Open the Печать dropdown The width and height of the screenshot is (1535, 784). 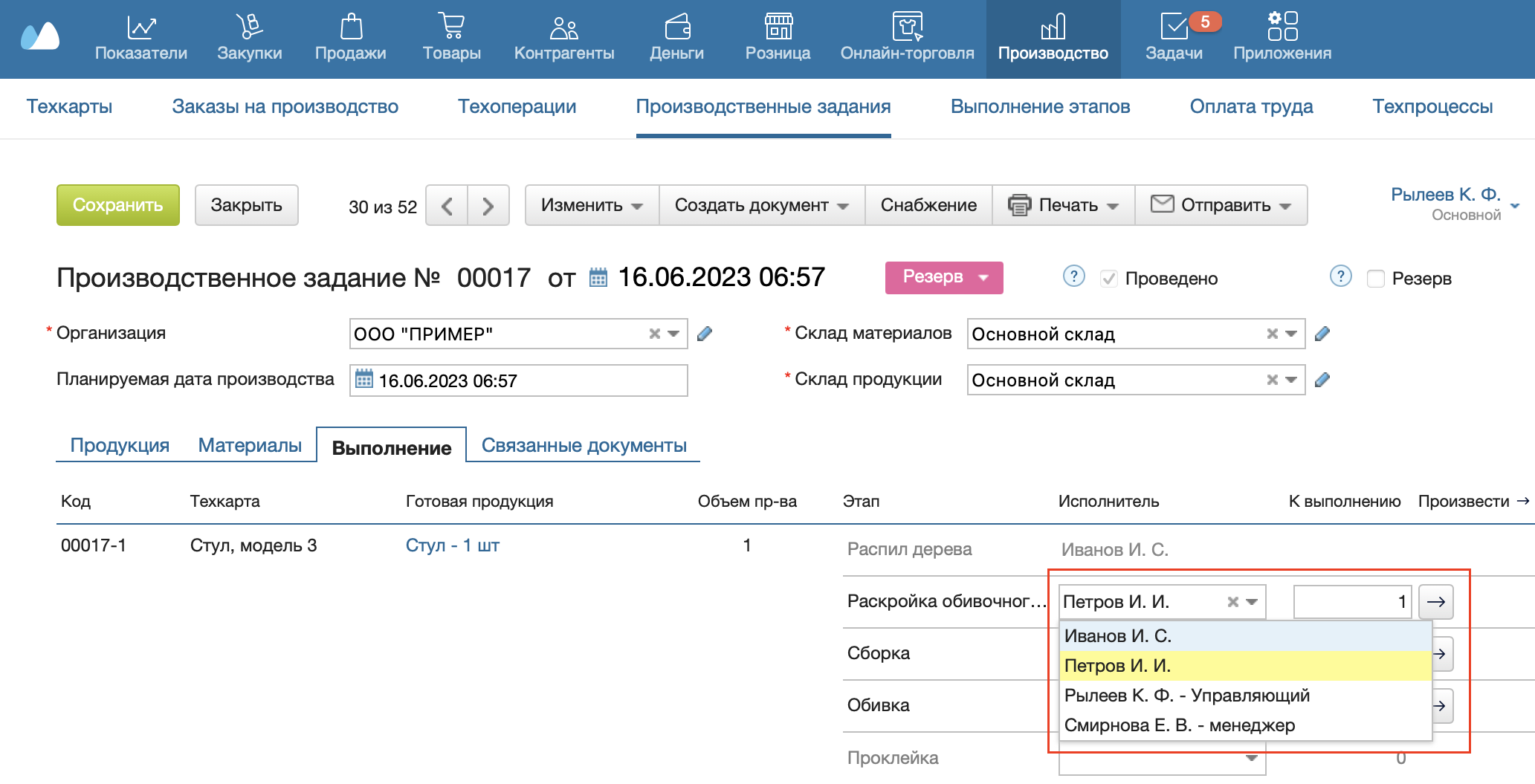[1064, 206]
